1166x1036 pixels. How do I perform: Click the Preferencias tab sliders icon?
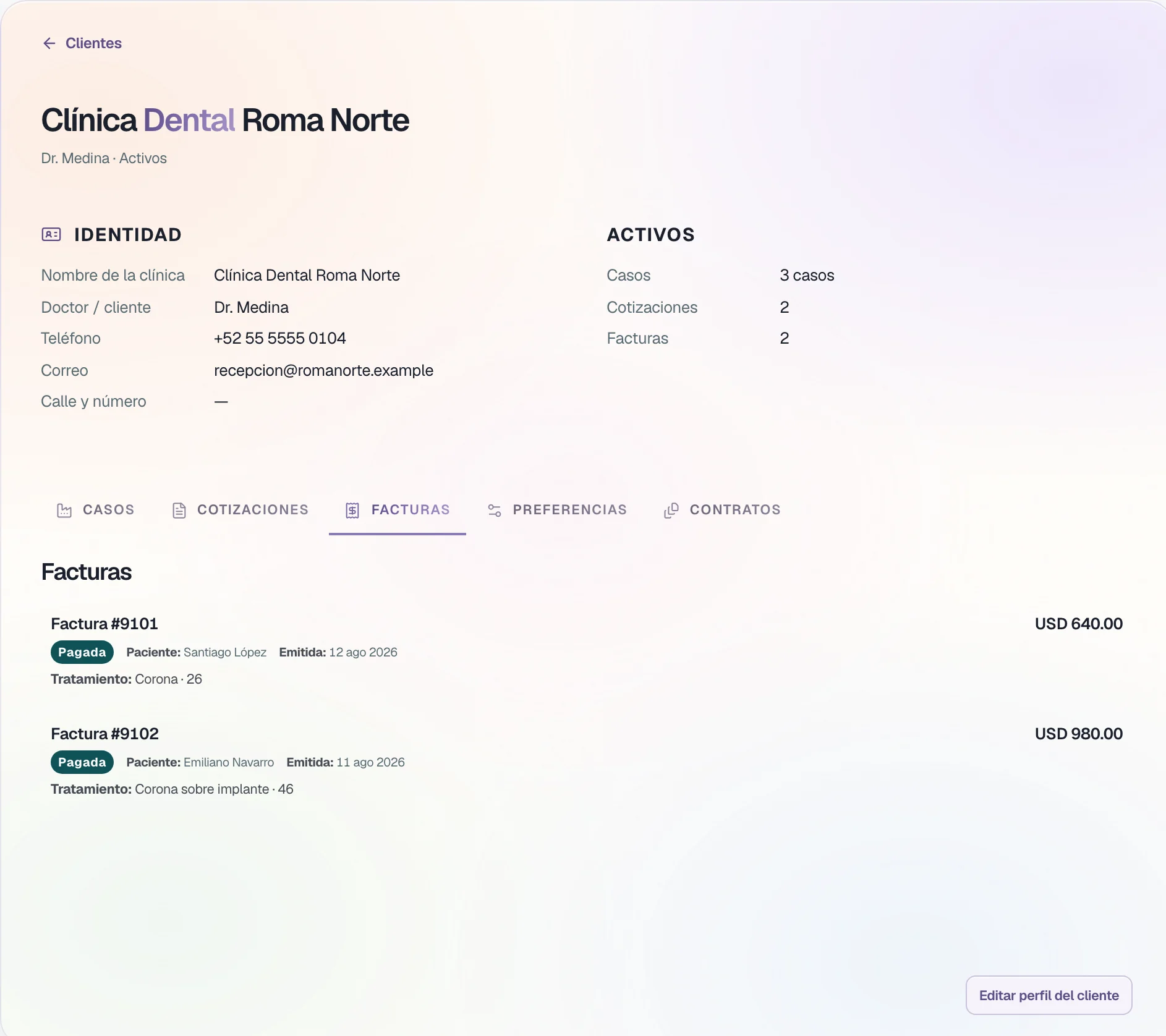[x=495, y=511]
